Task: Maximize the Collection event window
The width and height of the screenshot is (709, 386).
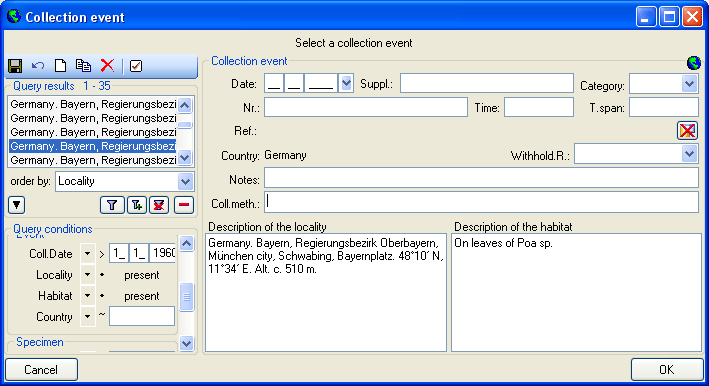Action: [669, 17]
